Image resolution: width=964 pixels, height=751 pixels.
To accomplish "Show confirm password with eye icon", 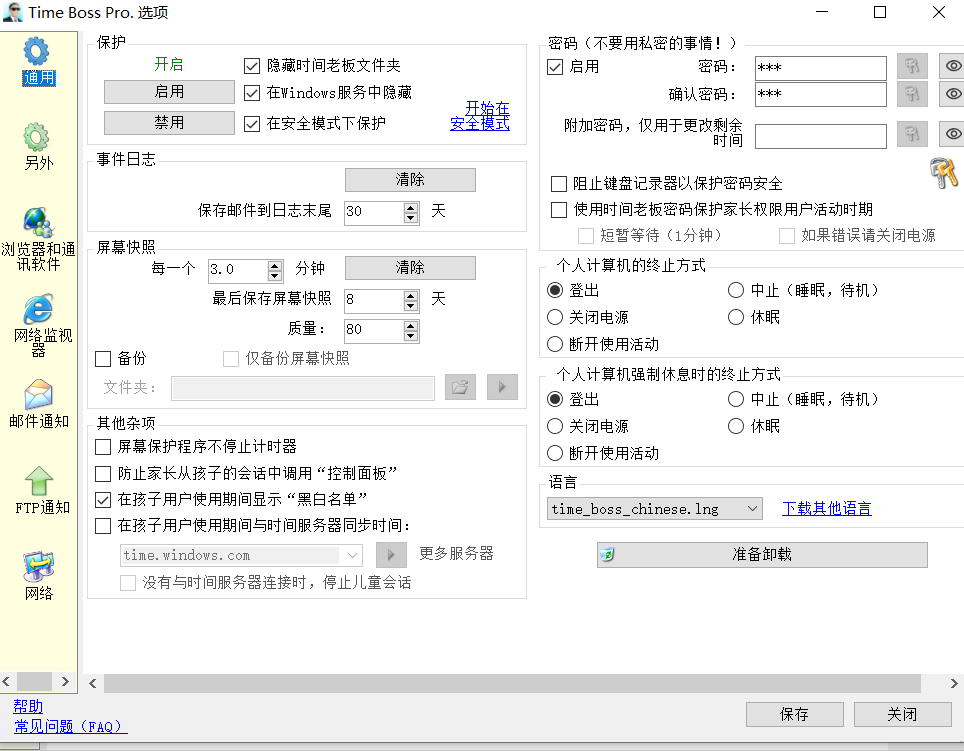I will [x=952, y=94].
